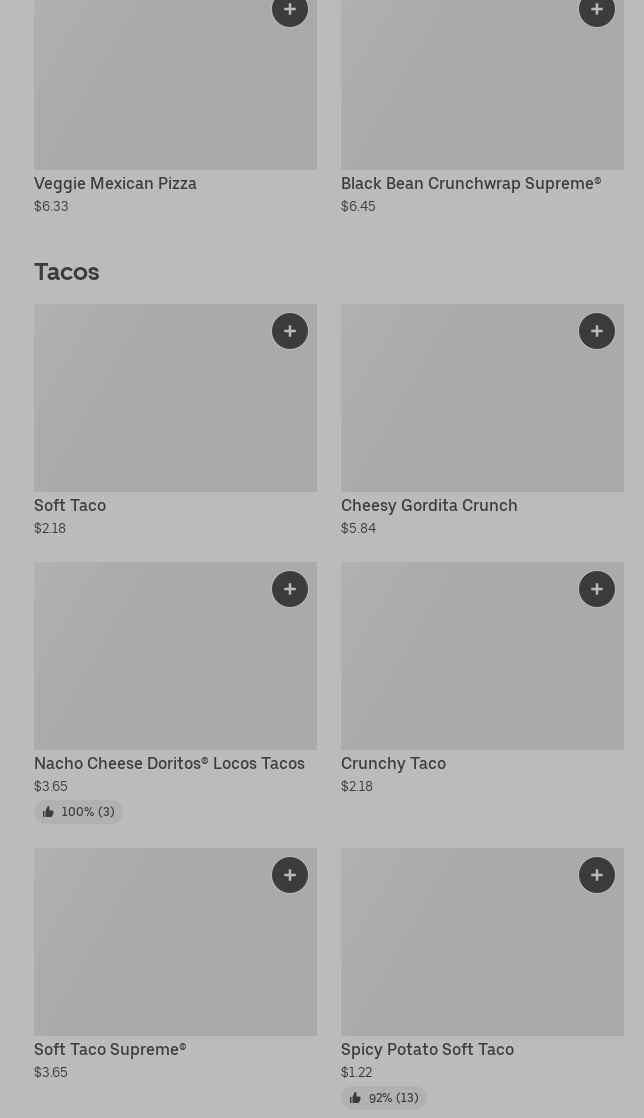This screenshot has width=644, height=1118.
Task: Open the Soft Taco Supreme item name
Action: point(110,1049)
